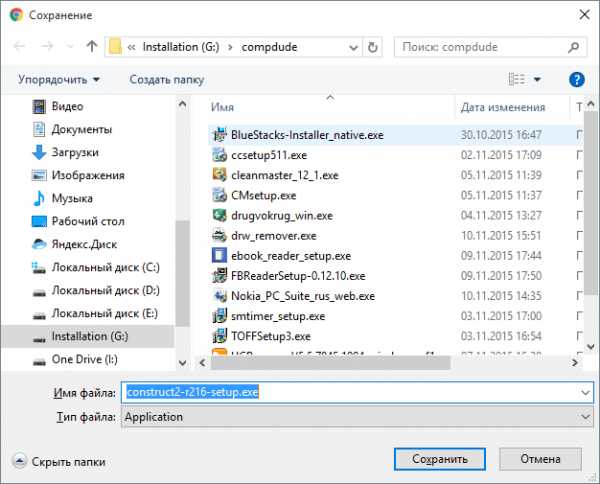Select Локальный диск (C:)
Image resolution: width=600 pixels, height=484 pixels.
(x=106, y=267)
